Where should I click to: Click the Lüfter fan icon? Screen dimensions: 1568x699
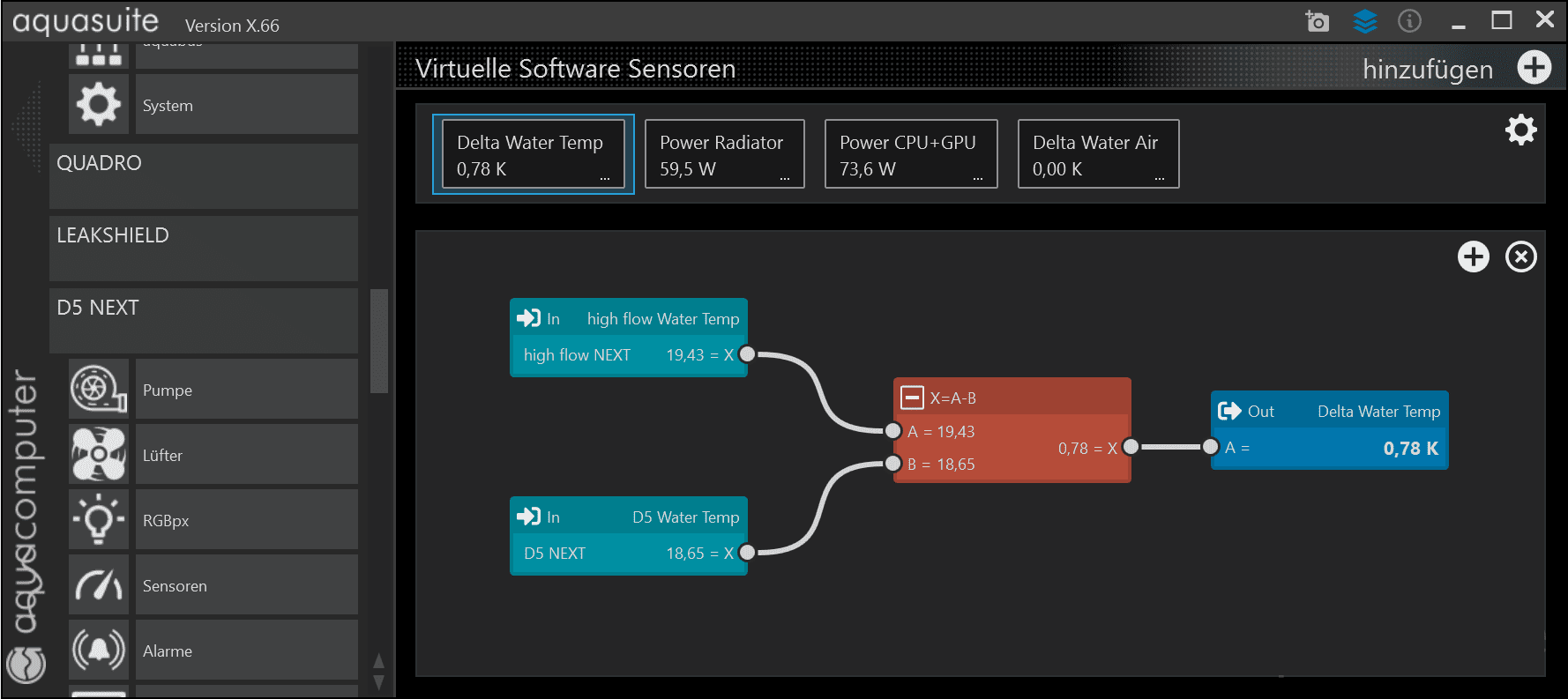coord(99,454)
